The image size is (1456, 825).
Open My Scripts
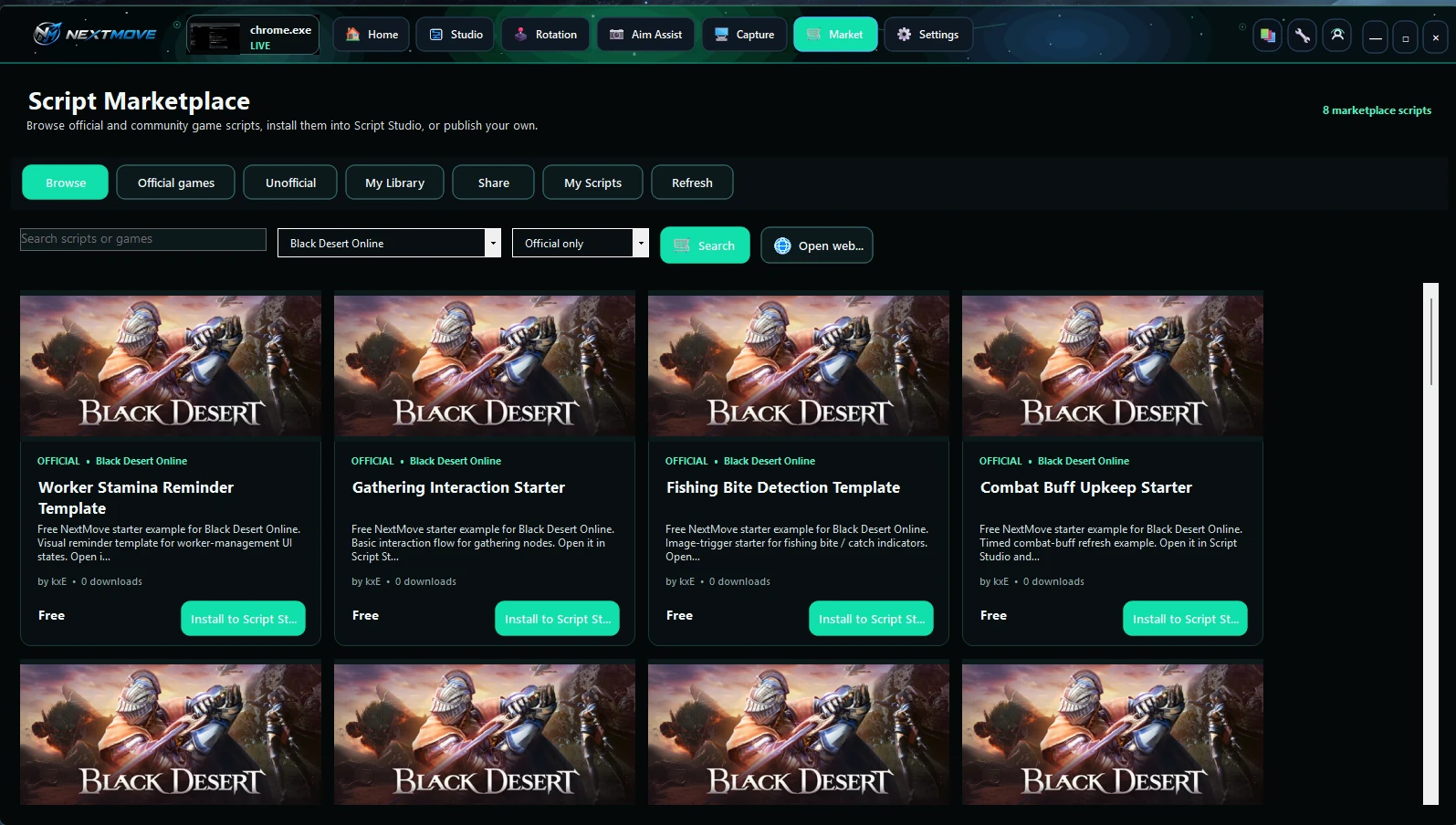[x=593, y=183]
